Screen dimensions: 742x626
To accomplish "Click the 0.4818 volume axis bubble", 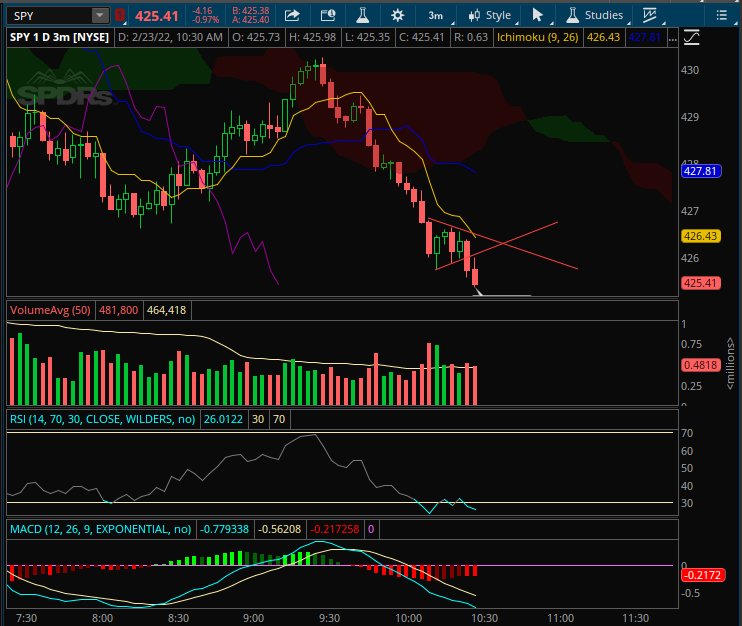I will point(701,365).
